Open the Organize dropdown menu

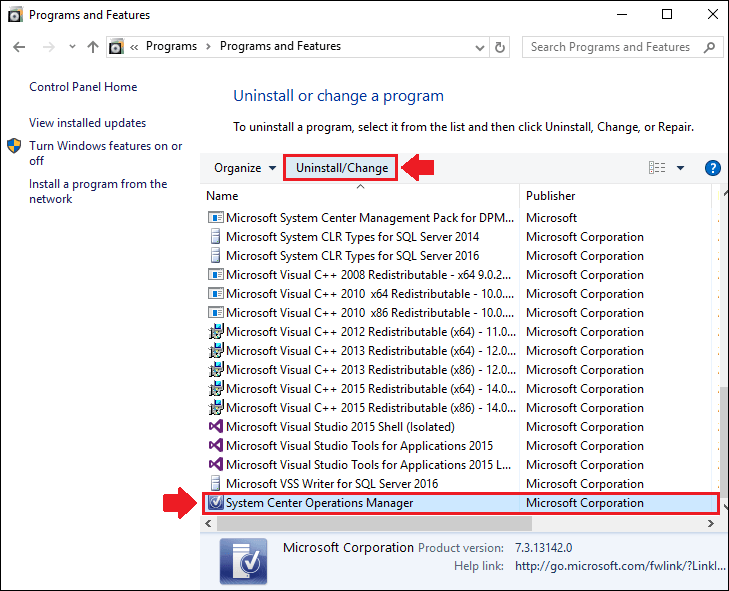[245, 168]
